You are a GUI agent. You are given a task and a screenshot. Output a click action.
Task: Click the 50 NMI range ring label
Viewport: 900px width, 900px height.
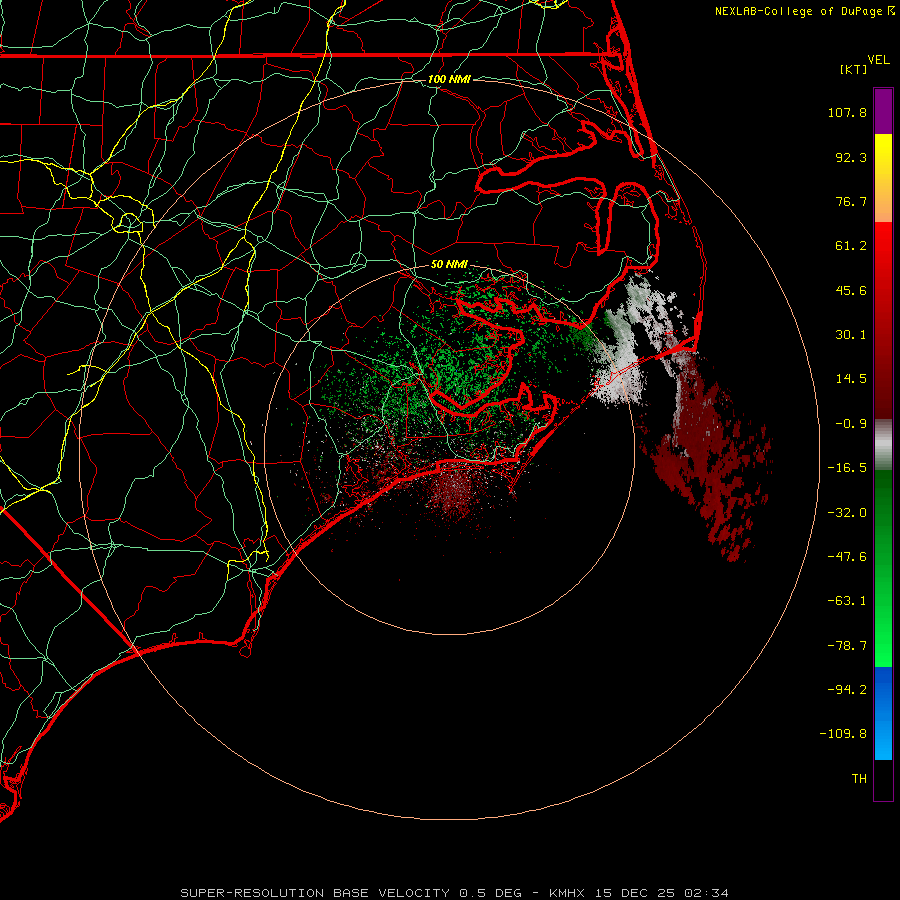(449, 264)
